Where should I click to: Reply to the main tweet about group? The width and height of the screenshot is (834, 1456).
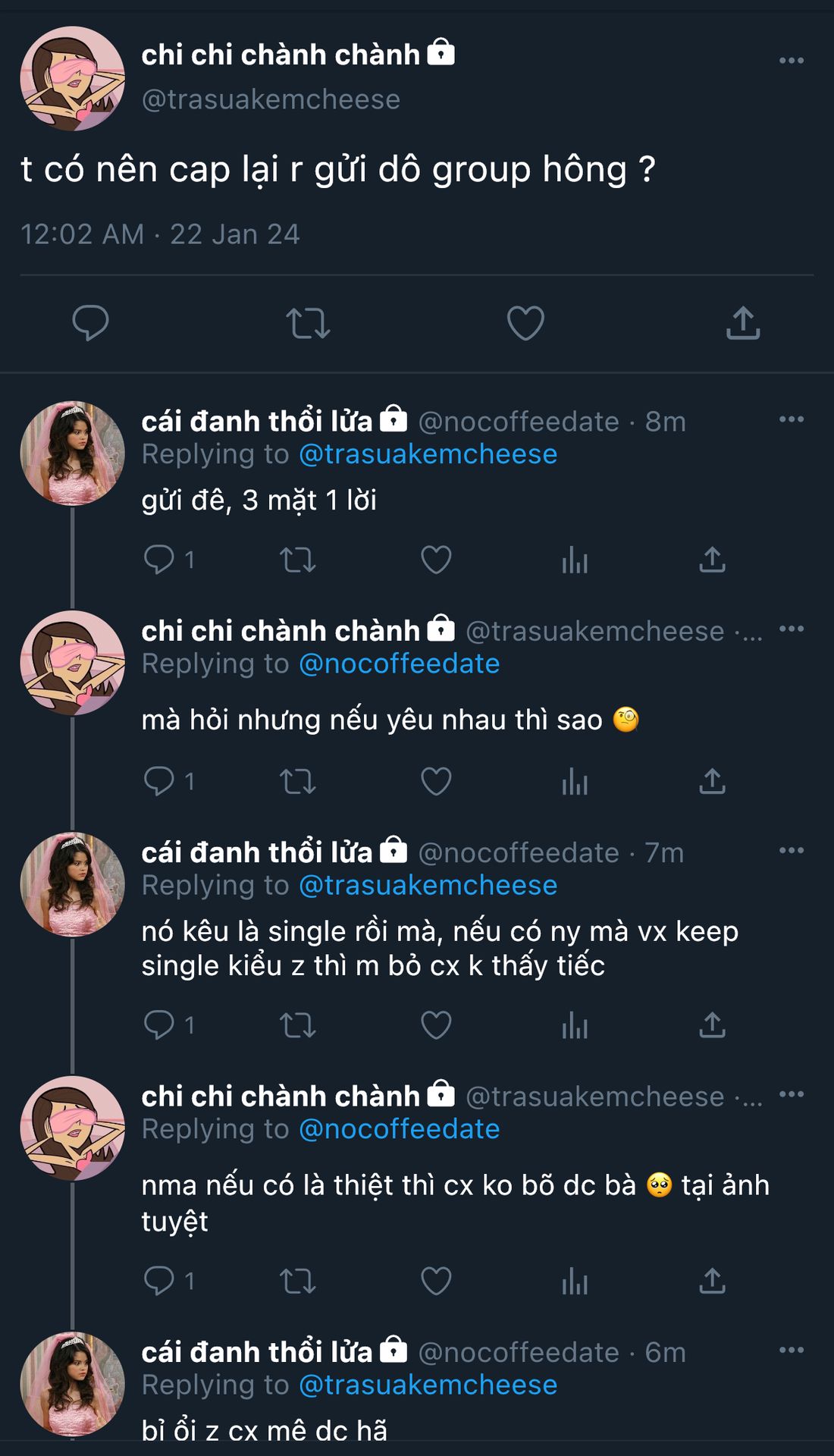[90, 323]
